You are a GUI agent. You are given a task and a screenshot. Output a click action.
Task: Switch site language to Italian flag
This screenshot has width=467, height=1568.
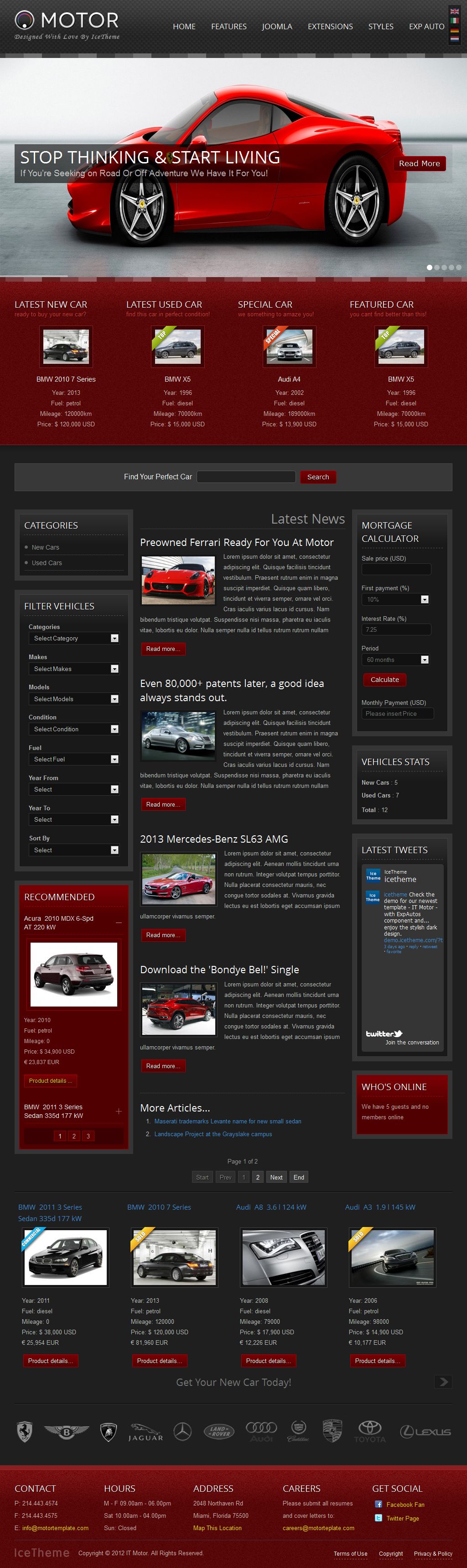point(454,21)
